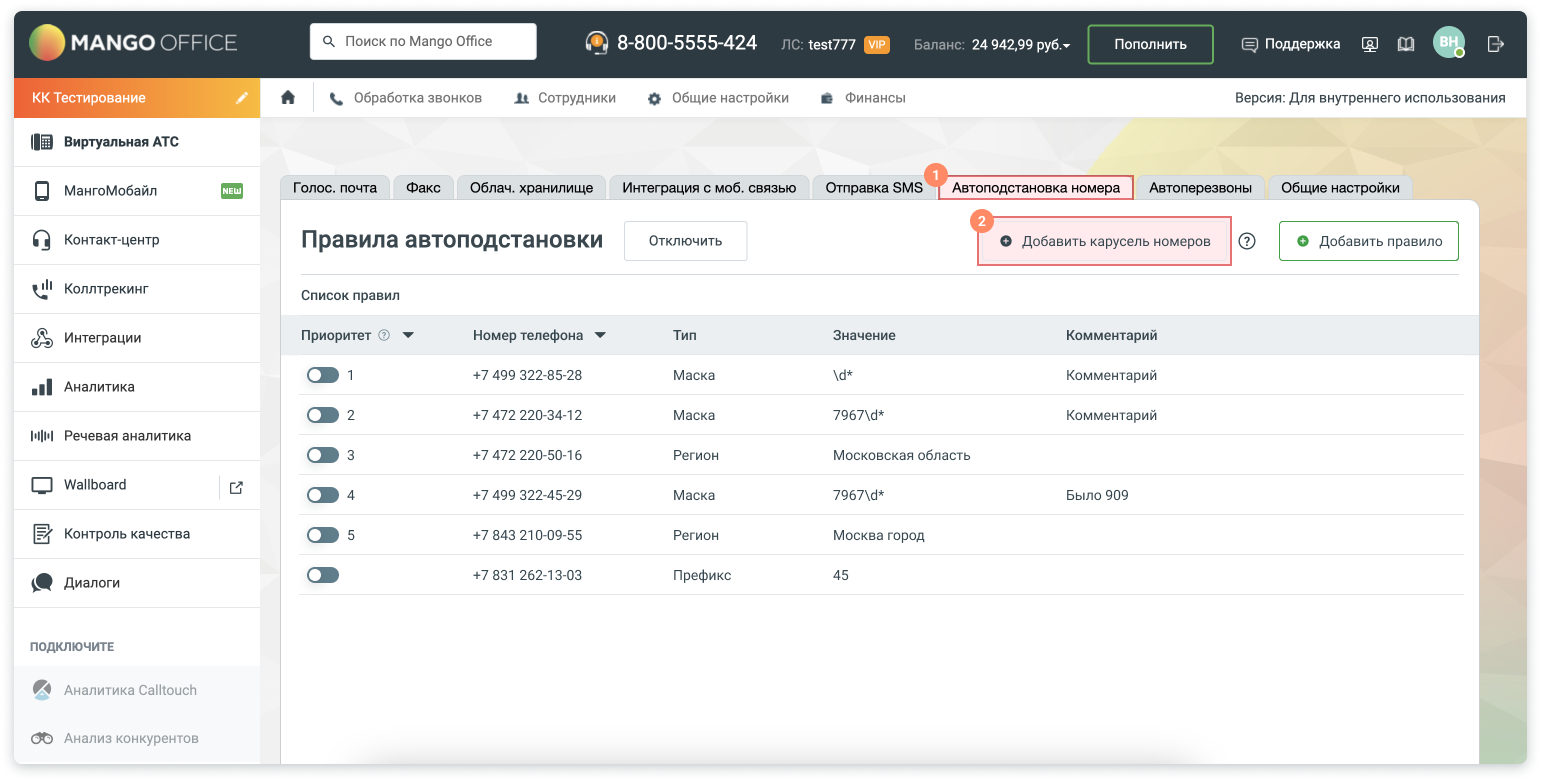
Task: Edit the КК Тестирование name with the pencil icon
Action: click(x=242, y=98)
